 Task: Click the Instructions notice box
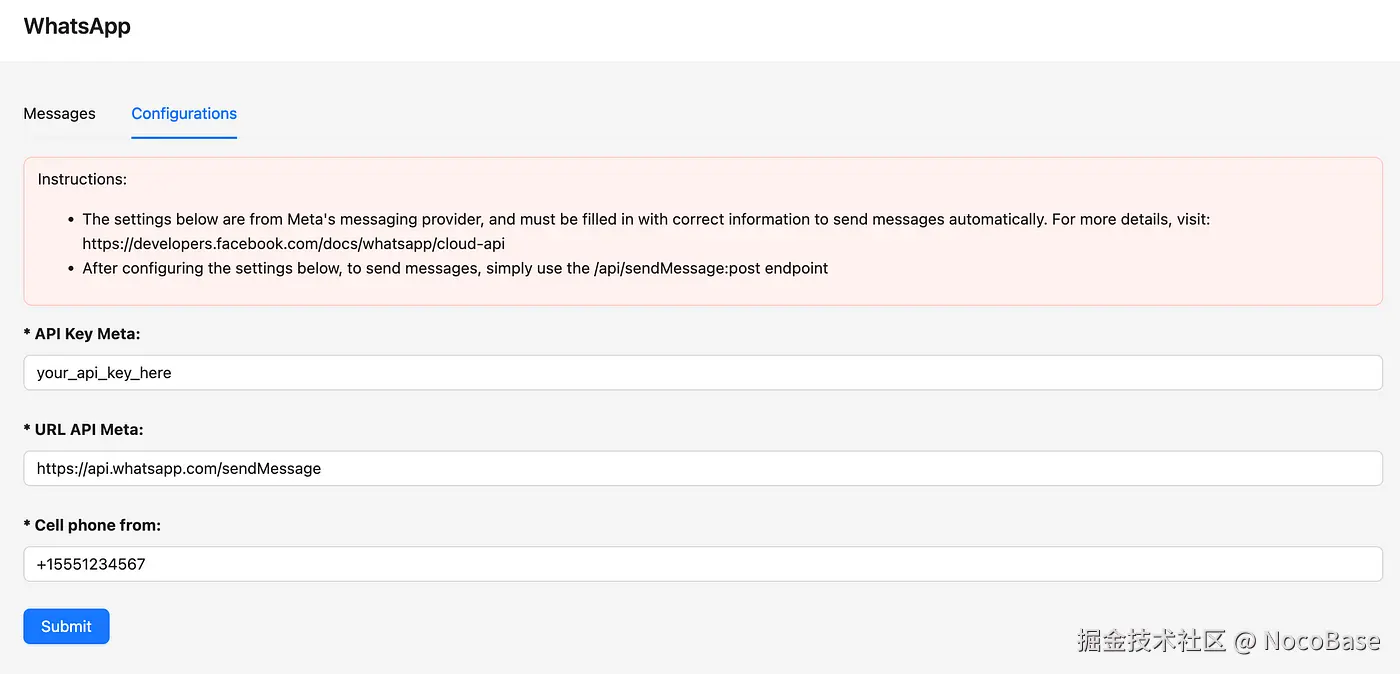(x=700, y=230)
